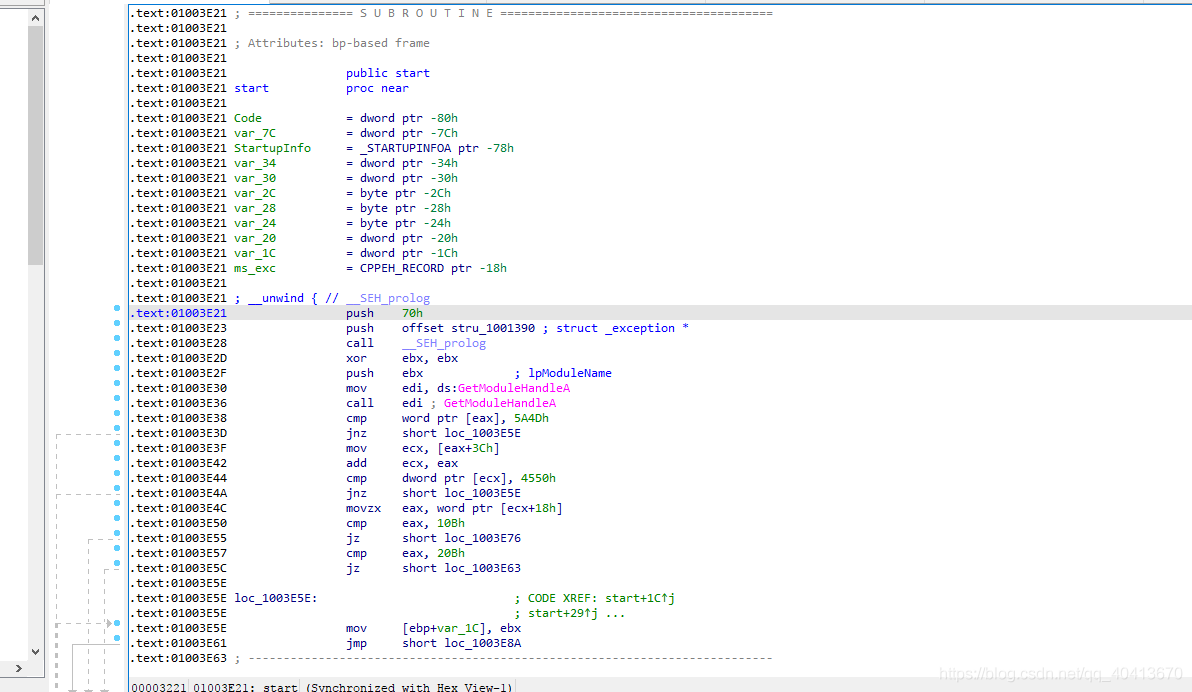Select the '4550h' constant
The image size is (1192, 692).
pos(538,478)
